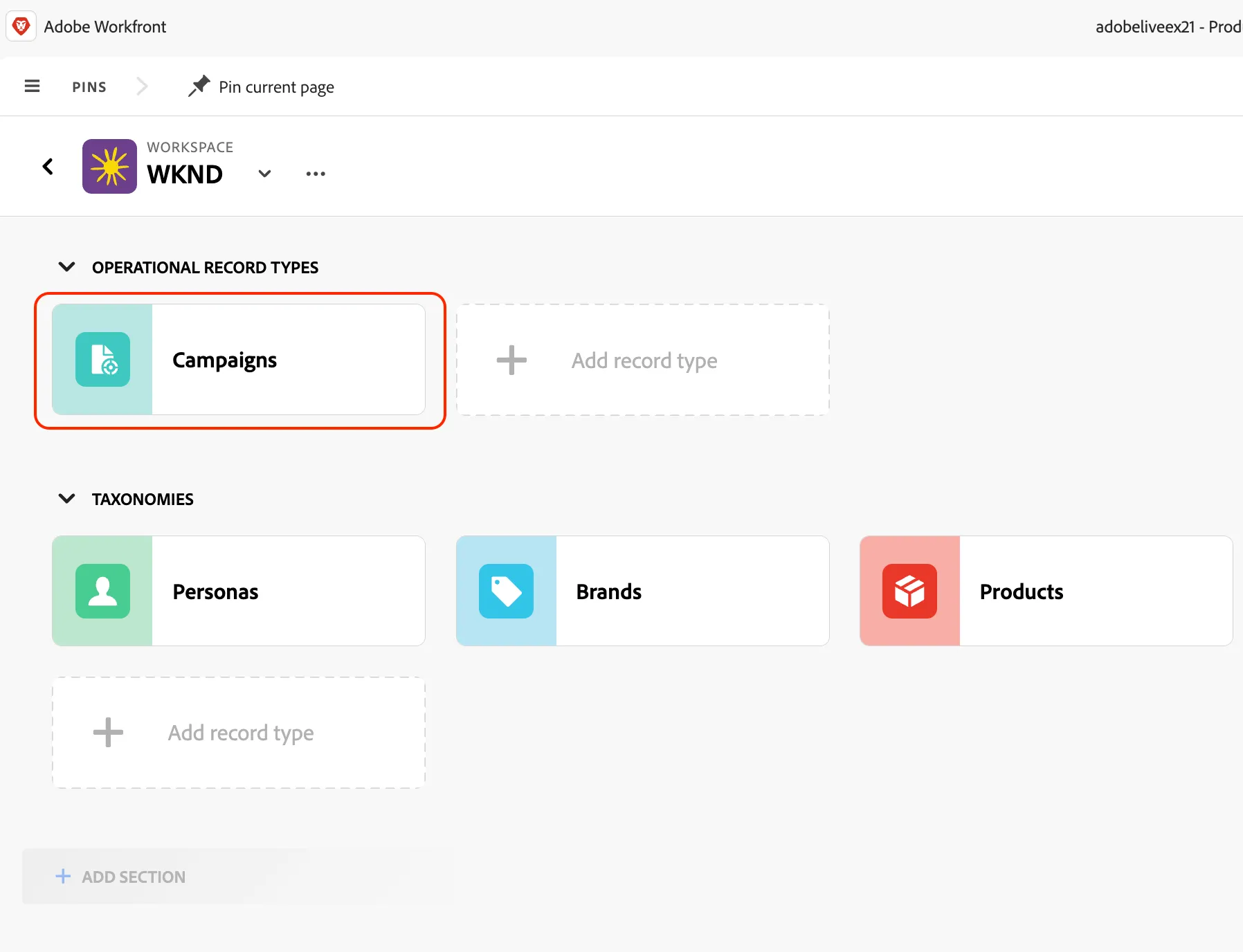Viewport: 1243px width, 952px height.
Task: Click plus icon in Operational Record Types
Action: 511,360
